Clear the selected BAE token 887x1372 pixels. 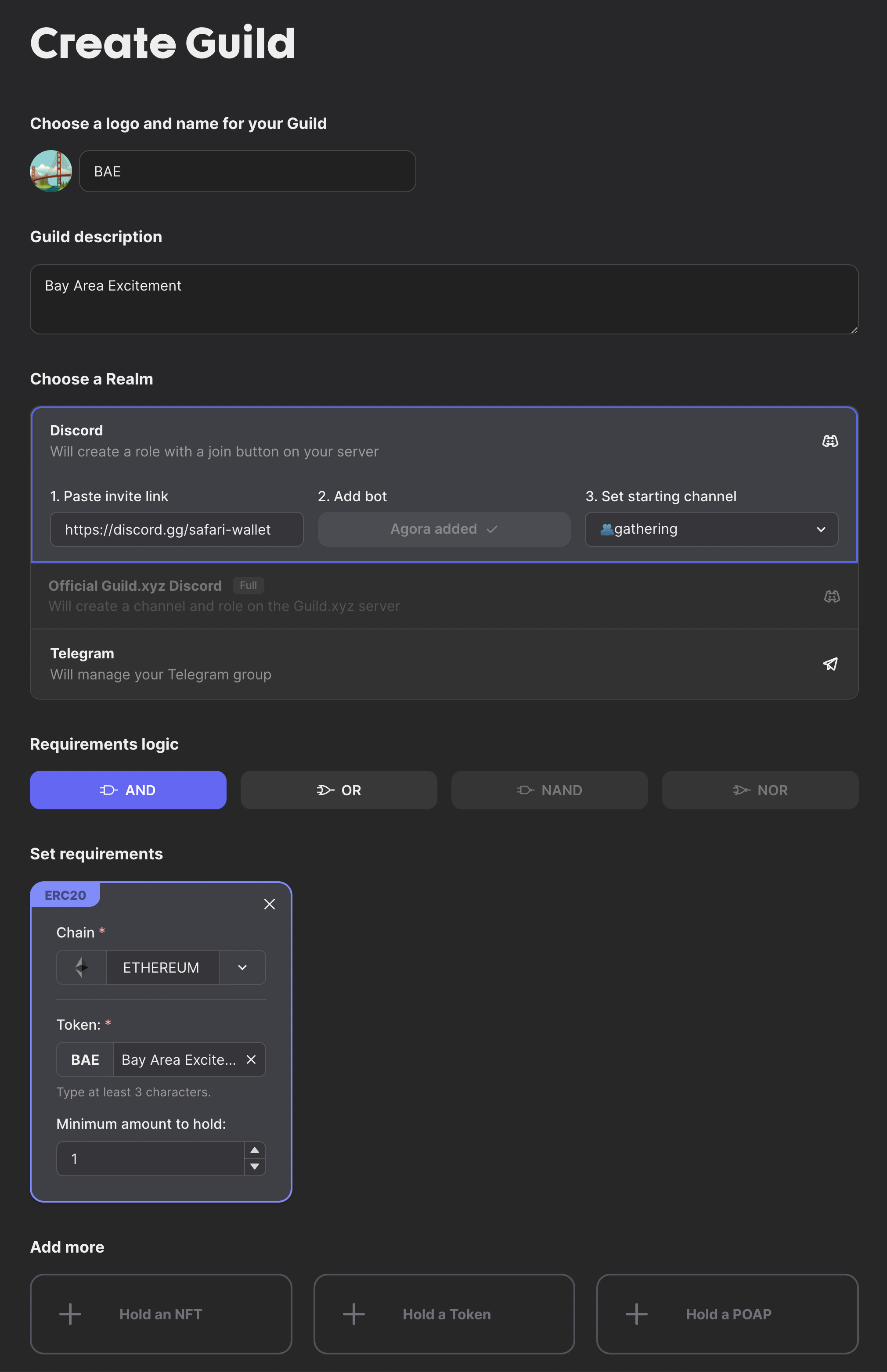pos(251,1060)
